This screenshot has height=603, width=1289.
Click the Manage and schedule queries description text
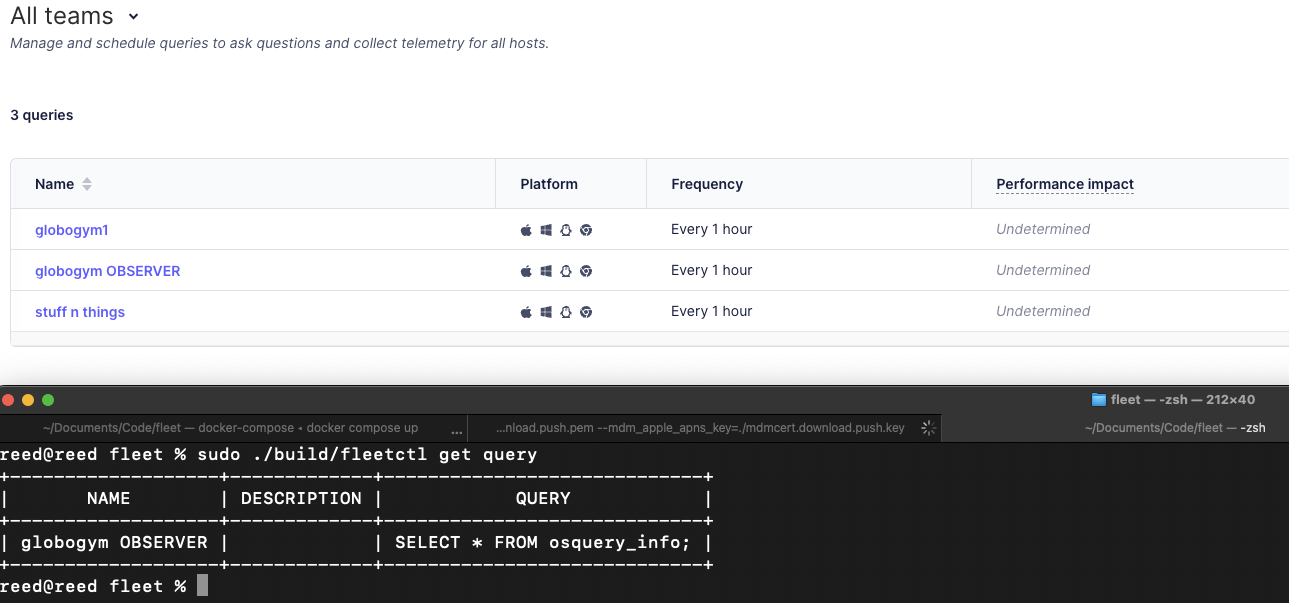tap(279, 43)
